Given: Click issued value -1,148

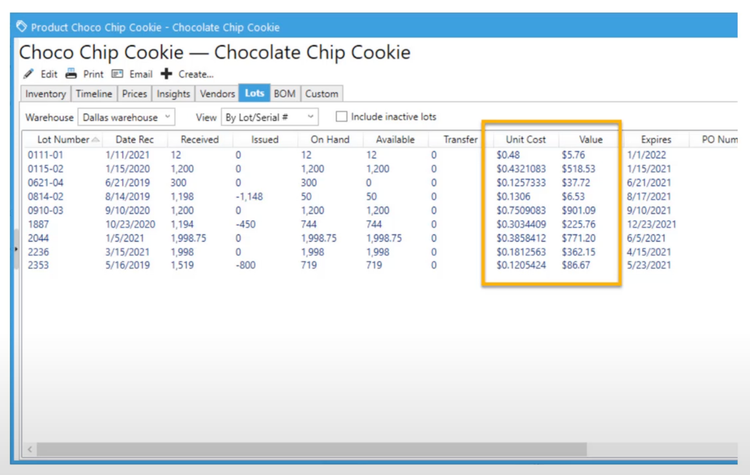Looking at the screenshot, I should 249,197.
